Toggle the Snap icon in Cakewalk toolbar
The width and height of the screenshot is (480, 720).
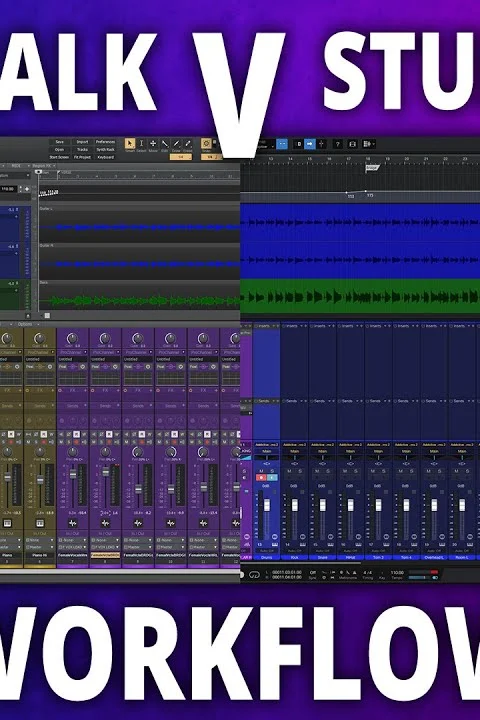click(206, 144)
